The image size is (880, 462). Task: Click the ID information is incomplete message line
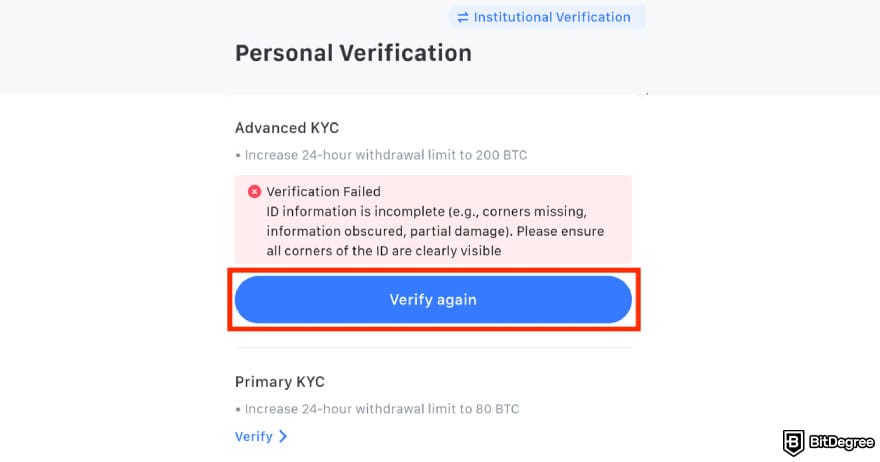click(x=427, y=212)
